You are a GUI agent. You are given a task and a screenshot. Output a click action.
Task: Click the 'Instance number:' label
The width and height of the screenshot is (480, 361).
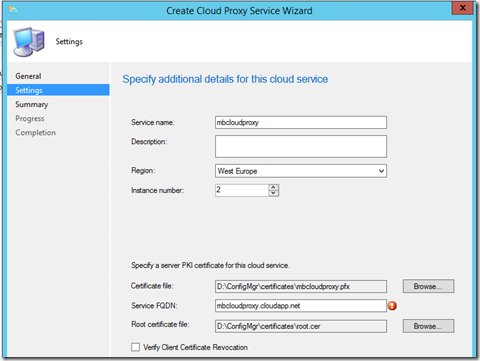157,190
